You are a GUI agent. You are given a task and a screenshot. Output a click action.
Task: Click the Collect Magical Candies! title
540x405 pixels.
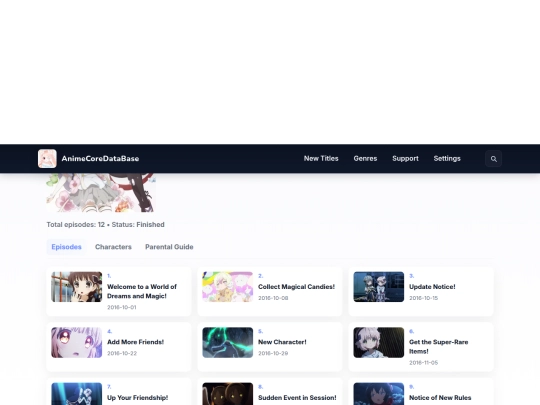(x=297, y=287)
